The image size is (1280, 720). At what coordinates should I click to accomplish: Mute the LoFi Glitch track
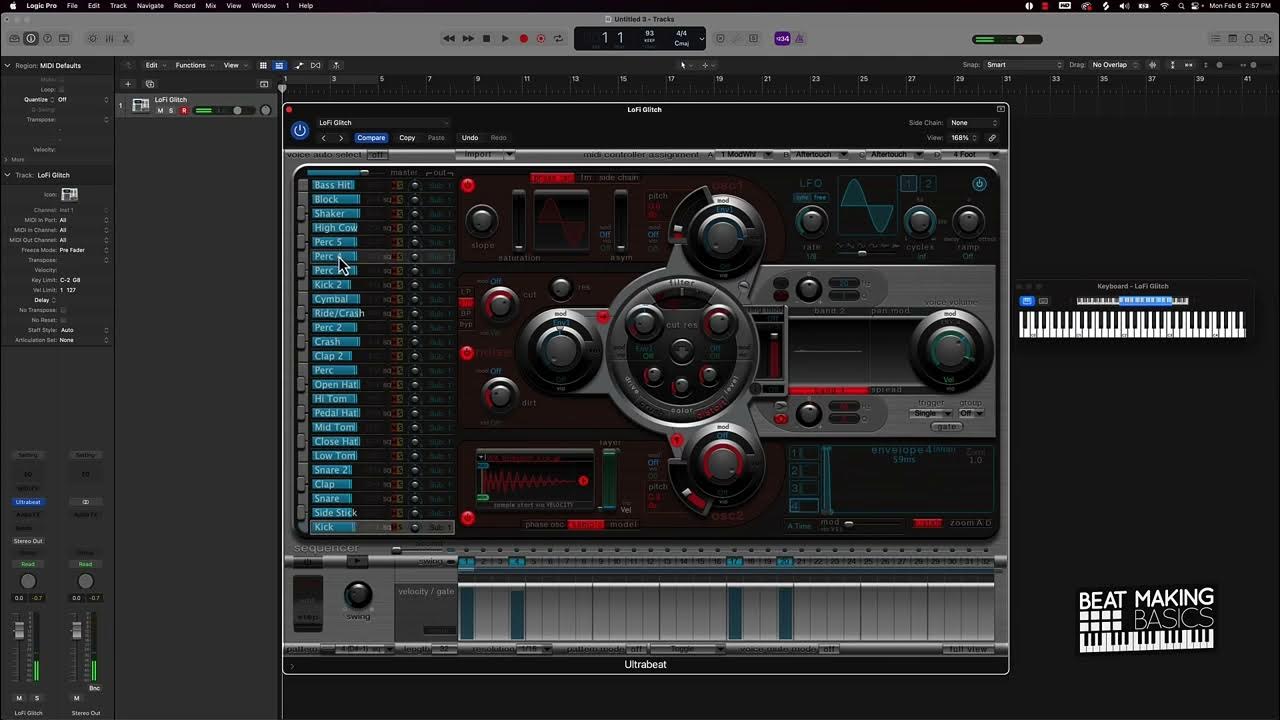click(160, 110)
